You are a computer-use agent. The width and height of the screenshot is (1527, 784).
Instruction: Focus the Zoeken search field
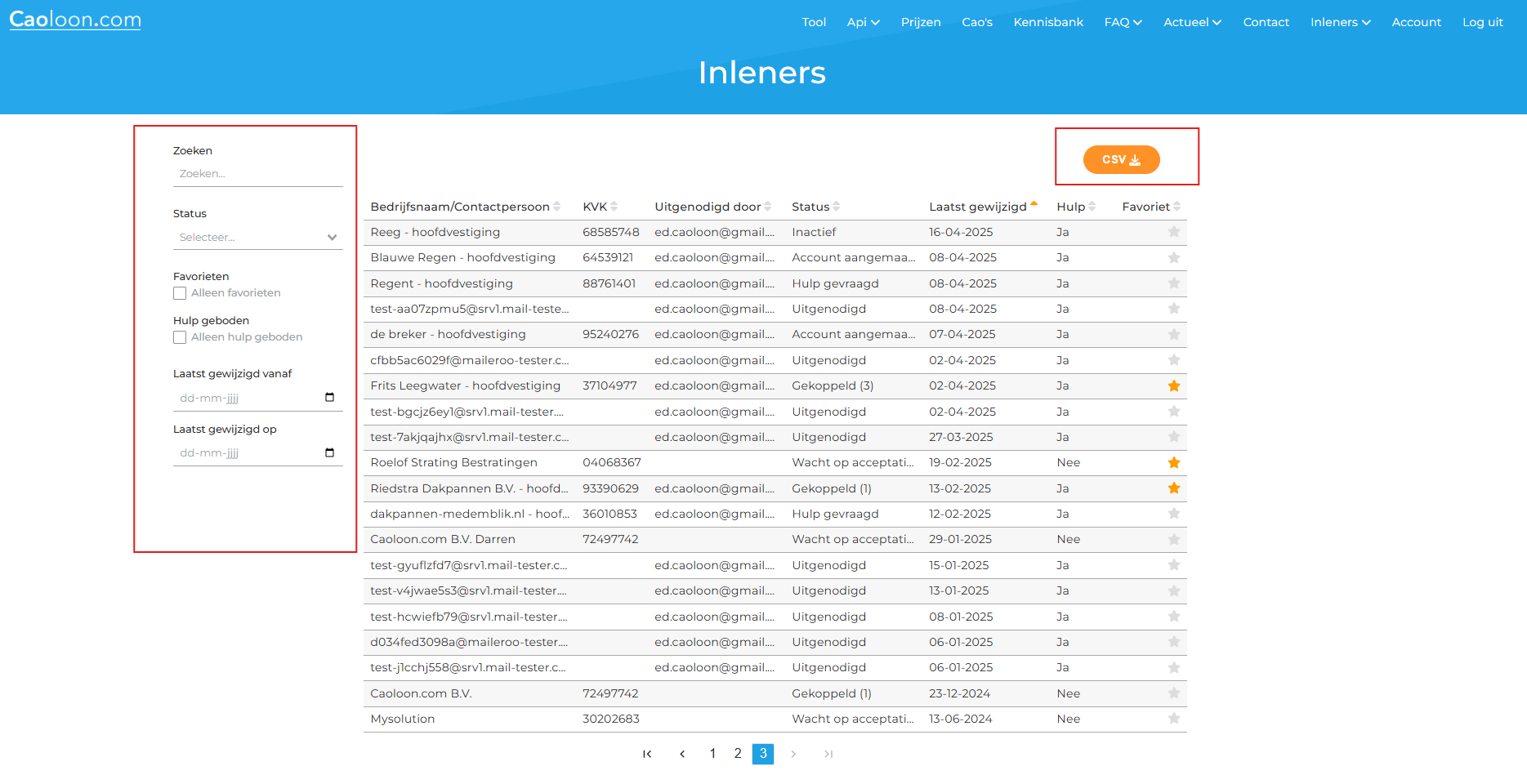point(257,174)
